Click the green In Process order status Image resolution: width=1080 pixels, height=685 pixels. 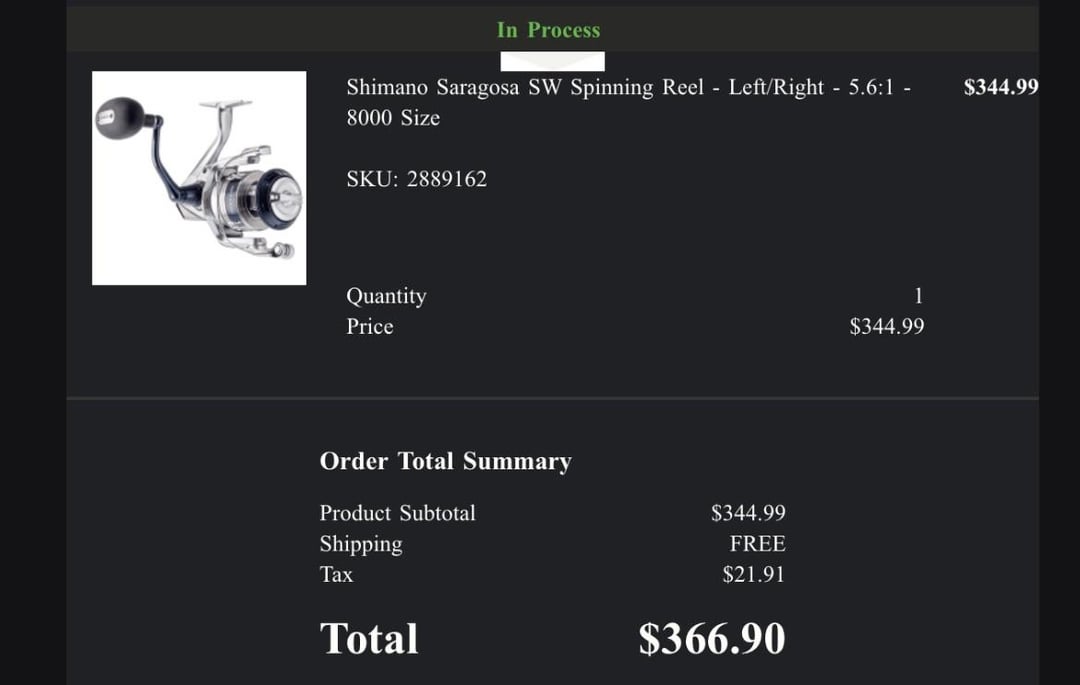coord(548,30)
